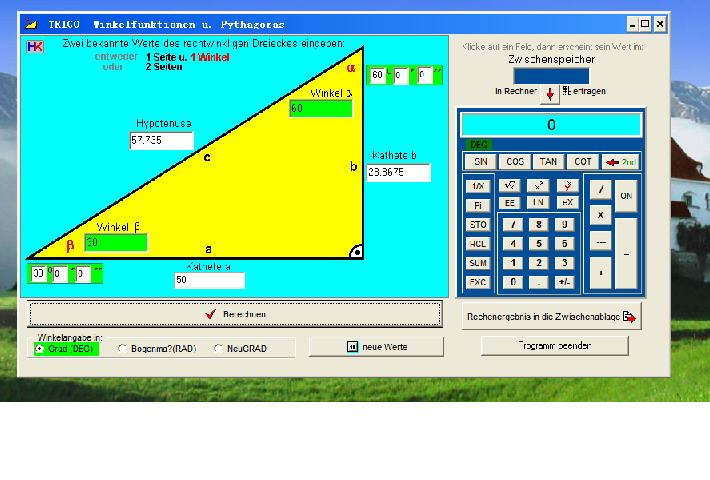Click the red down arrow transfer button

click(x=550, y=94)
